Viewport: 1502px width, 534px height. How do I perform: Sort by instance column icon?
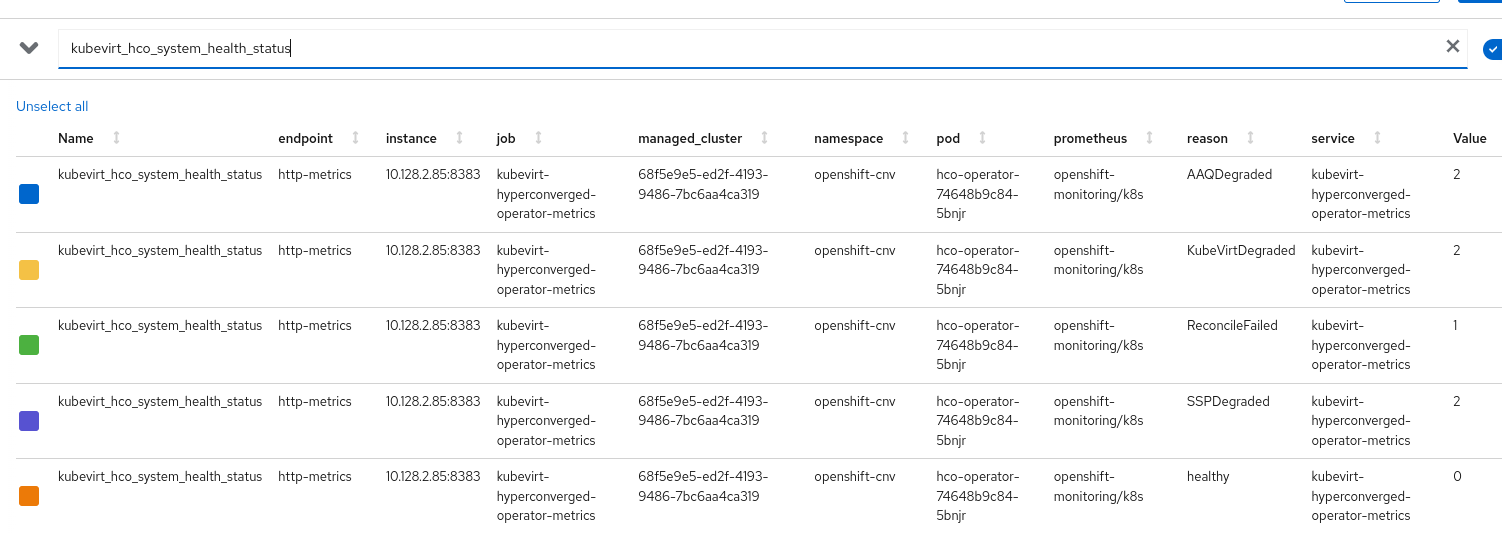point(459,138)
